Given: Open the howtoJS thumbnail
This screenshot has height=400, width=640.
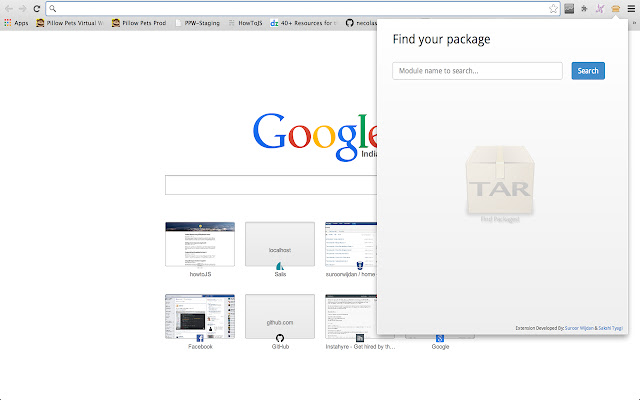Looking at the screenshot, I should pyautogui.click(x=200, y=244).
